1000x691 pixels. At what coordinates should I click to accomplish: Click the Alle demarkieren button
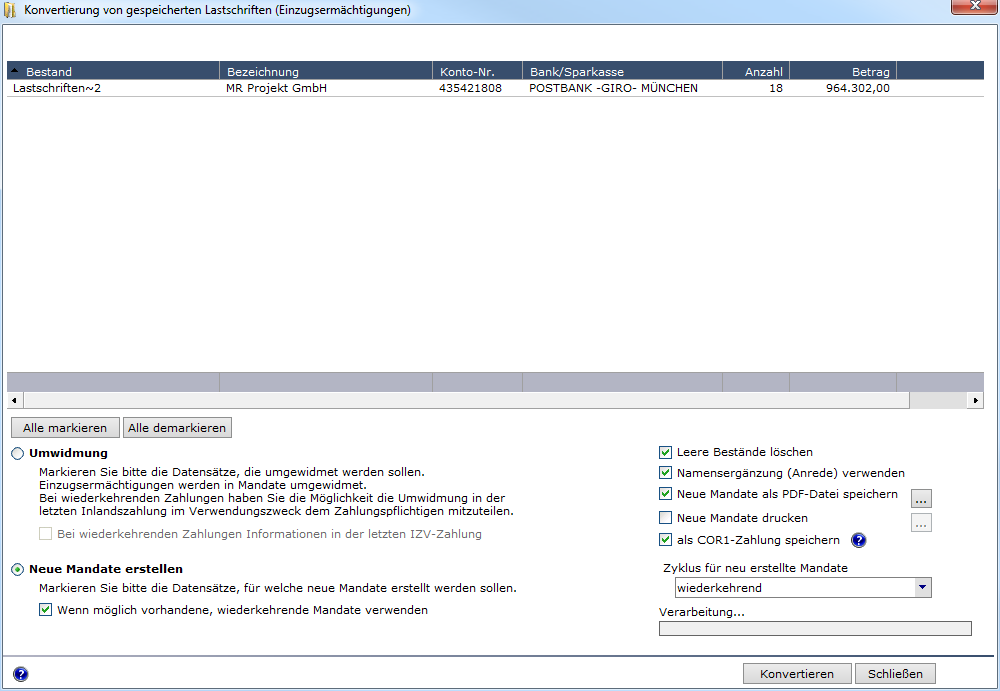(x=177, y=427)
